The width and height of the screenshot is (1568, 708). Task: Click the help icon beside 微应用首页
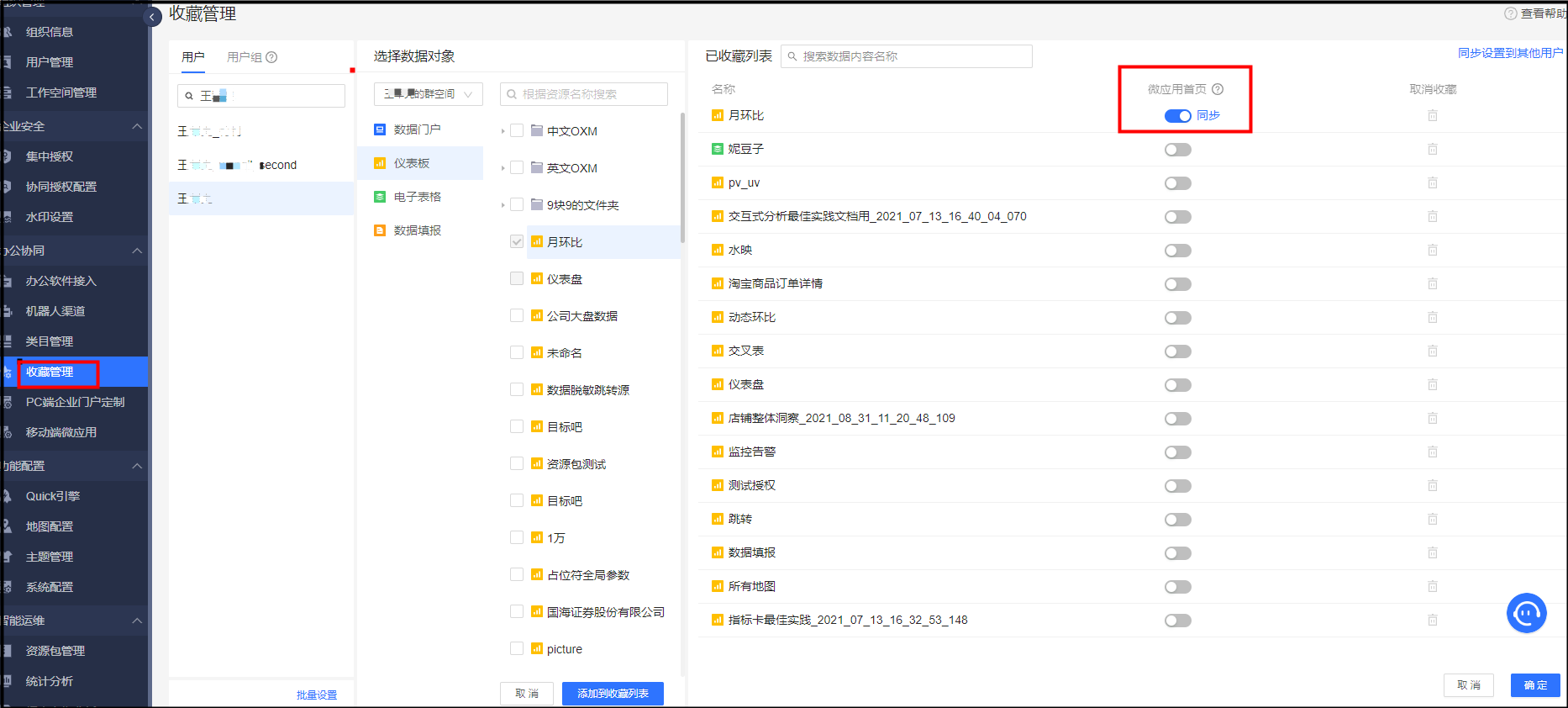[1218, 89]
